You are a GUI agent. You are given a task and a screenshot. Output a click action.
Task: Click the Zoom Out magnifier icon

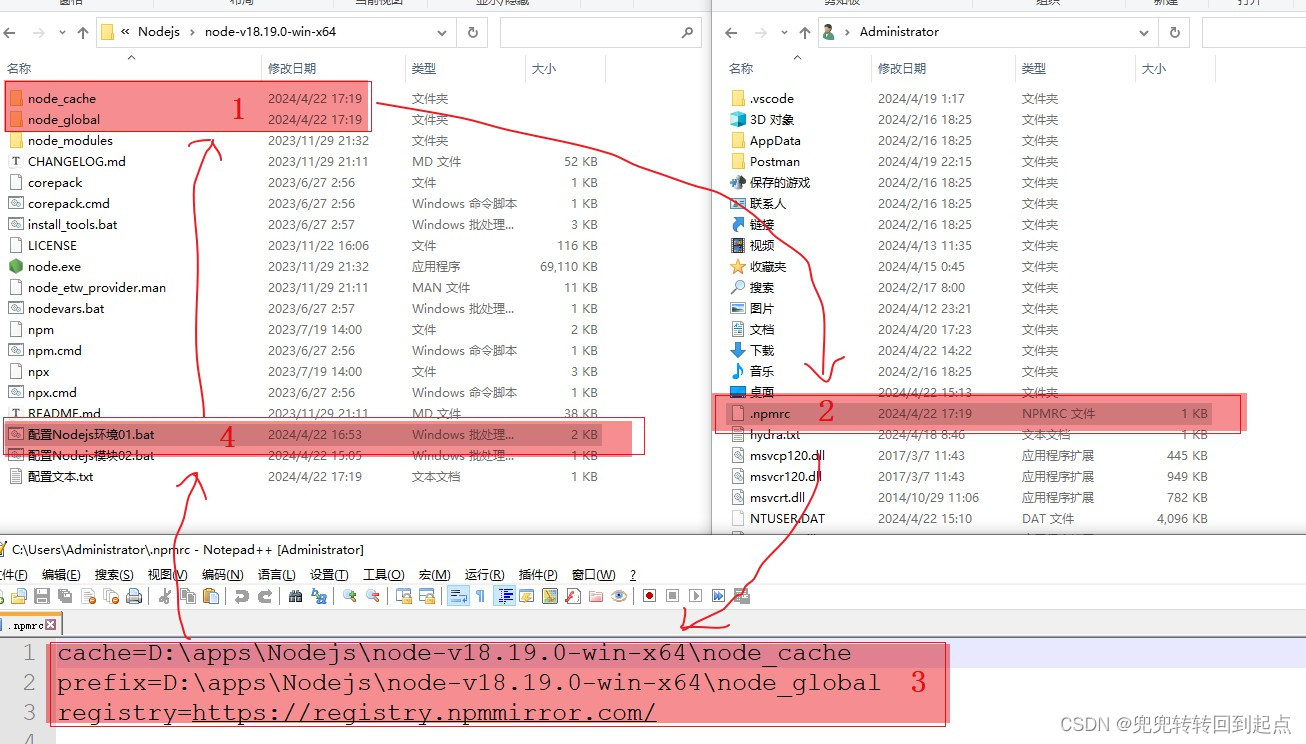[x=372, y=596]
